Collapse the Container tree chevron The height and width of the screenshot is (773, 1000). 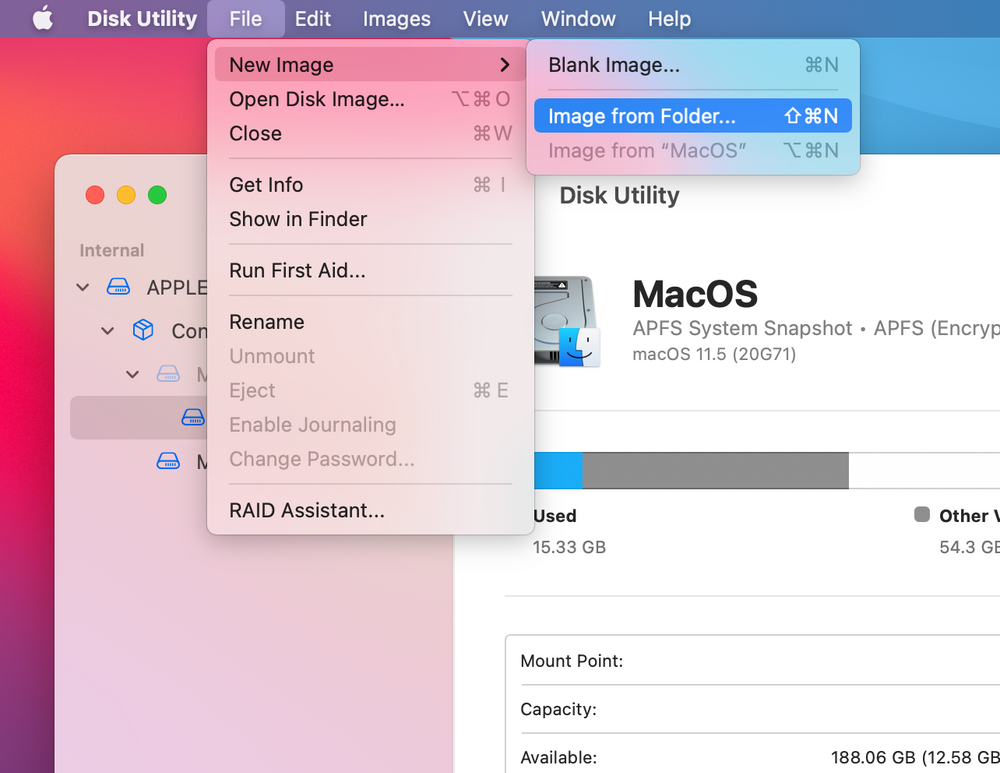click(108, 331)
